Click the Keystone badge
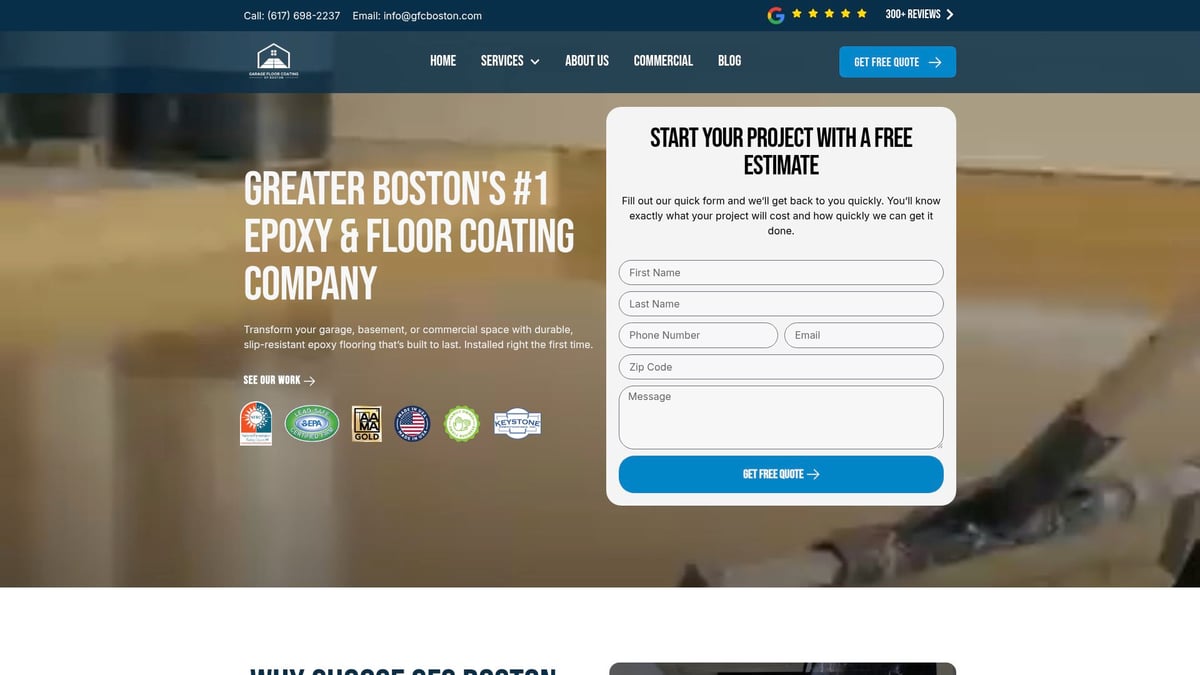The height and width of the screenshot is (675, 1200). tap(517, 424)
